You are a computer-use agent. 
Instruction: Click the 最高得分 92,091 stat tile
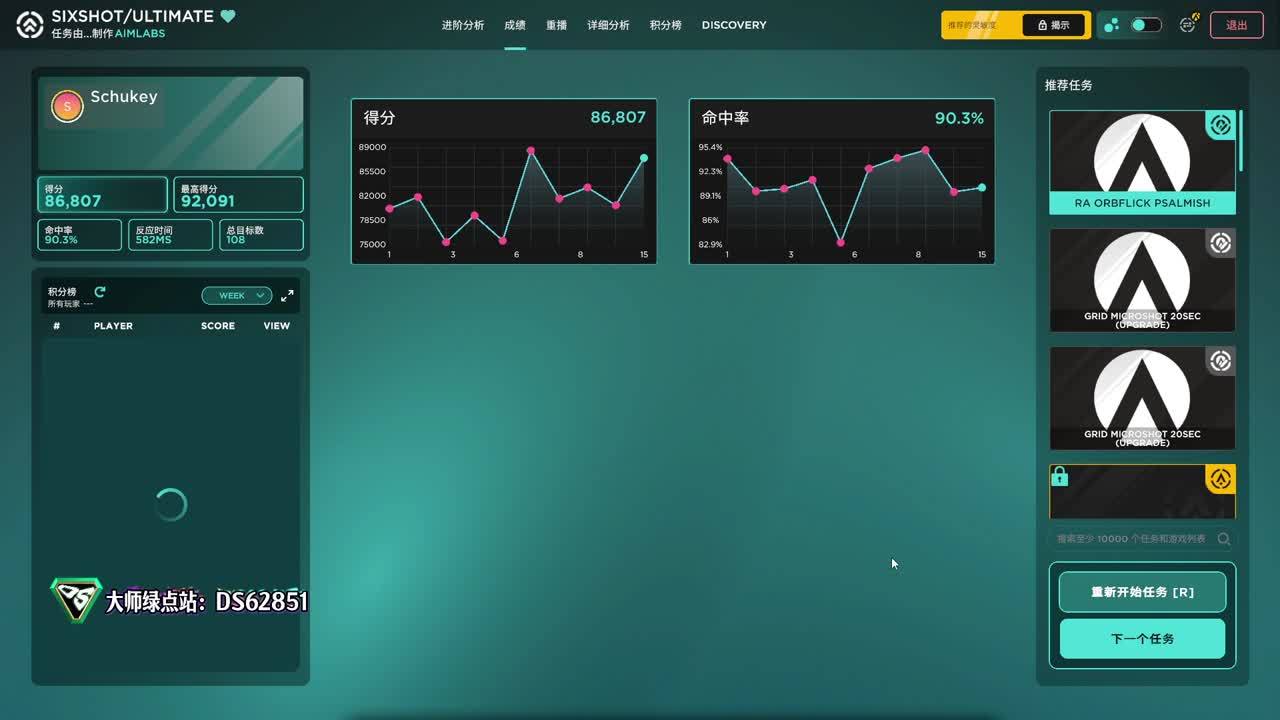(x=238, y=195)
